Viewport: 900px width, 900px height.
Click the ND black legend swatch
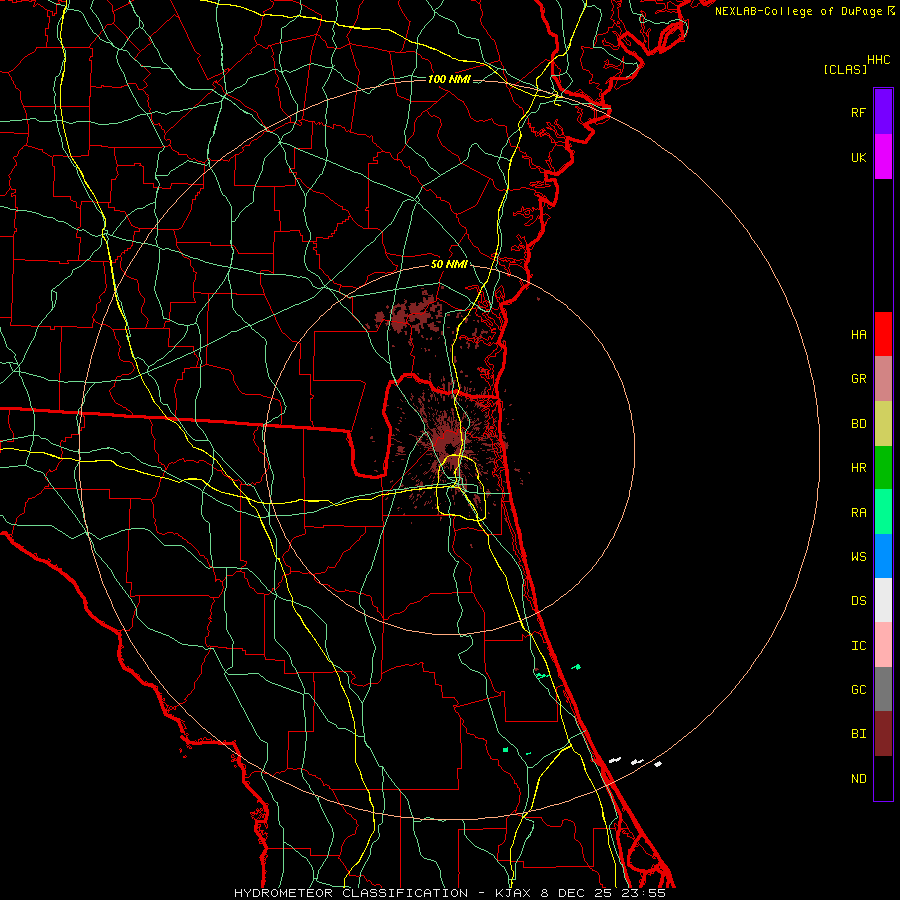(x=883, y=778)
